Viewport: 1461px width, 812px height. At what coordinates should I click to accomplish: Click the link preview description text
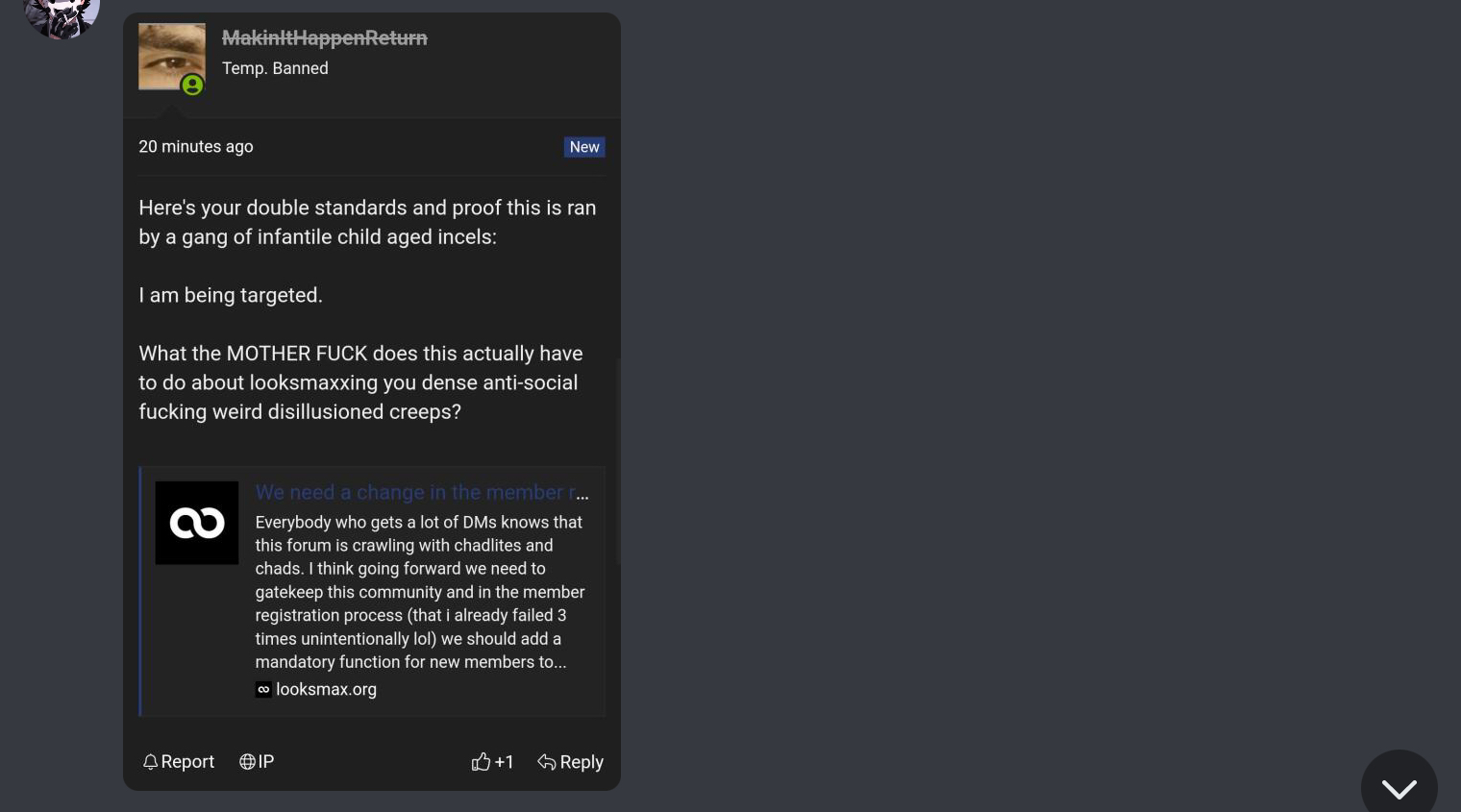(x=420, y=592)
